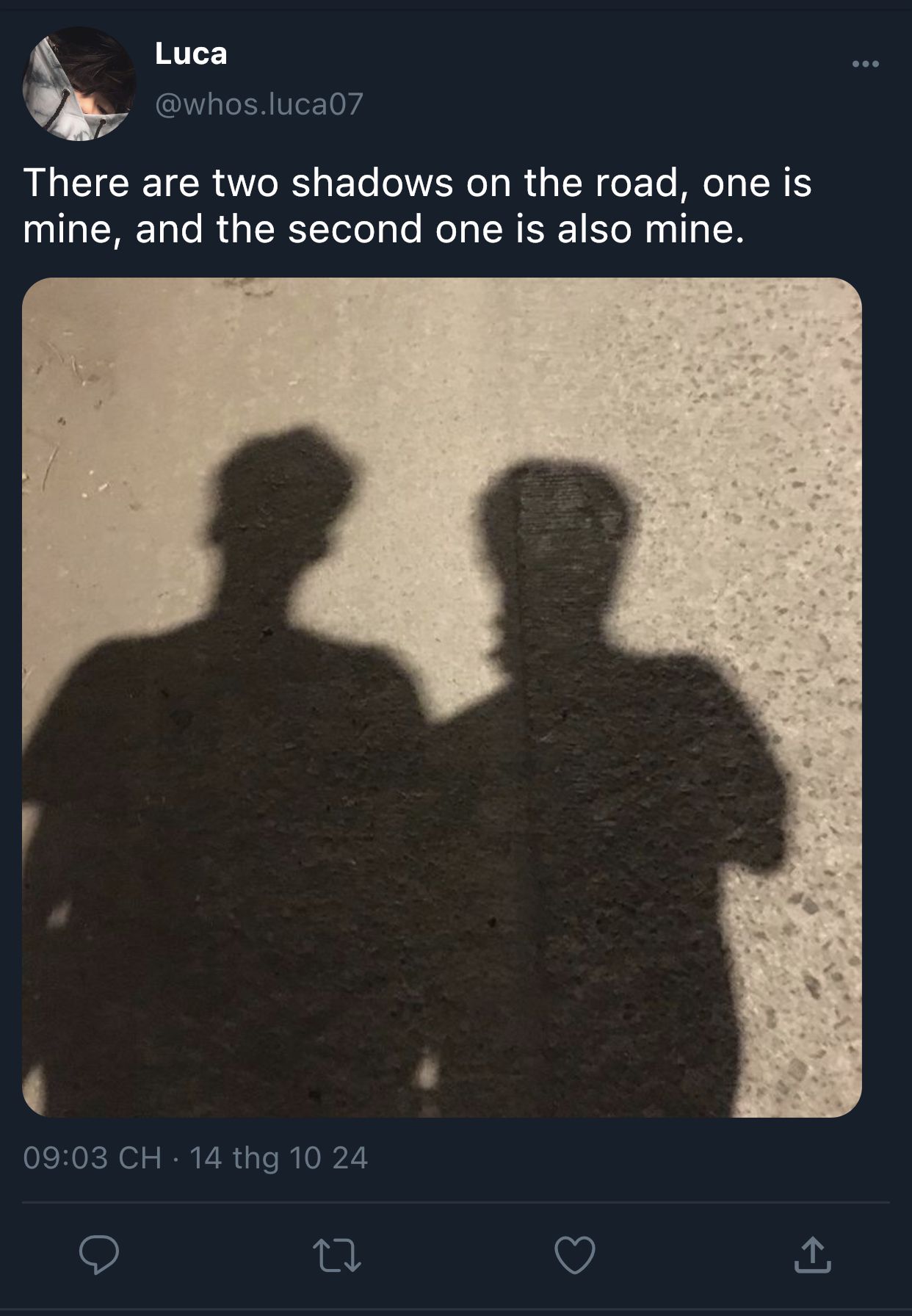Viewport: 912px width, 1316px height.
Task: Click the 09:03 CH timestamp
Action: 93,1158
